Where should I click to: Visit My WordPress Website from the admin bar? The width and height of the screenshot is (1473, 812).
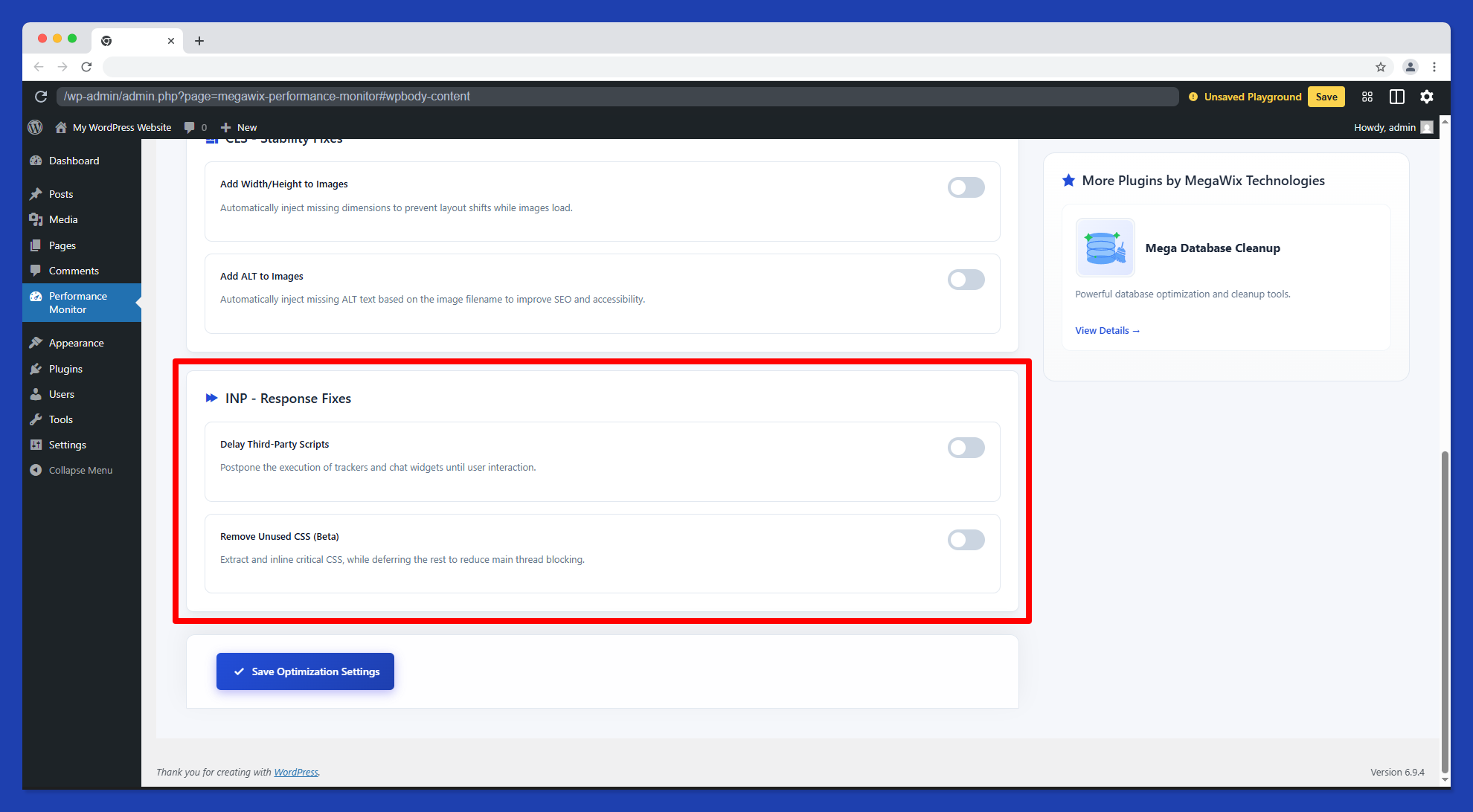[121, 127]
